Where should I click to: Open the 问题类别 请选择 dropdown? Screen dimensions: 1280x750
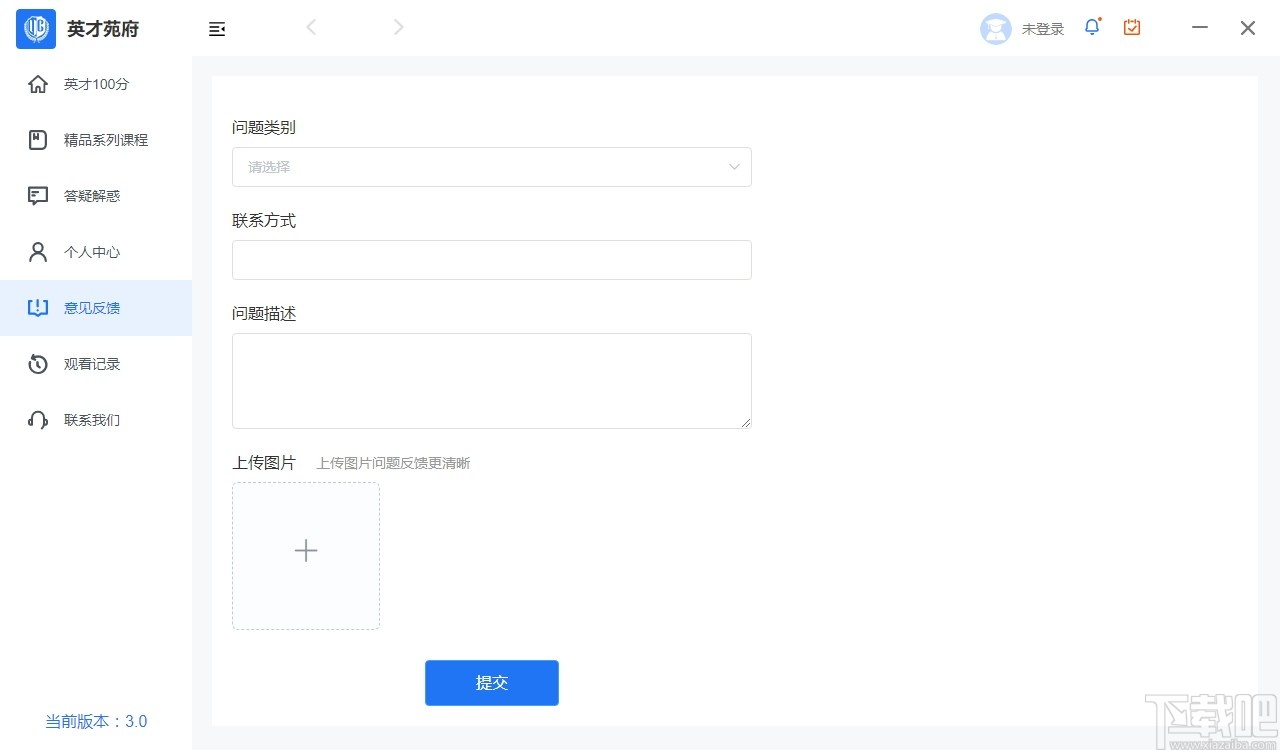point(492,167)
